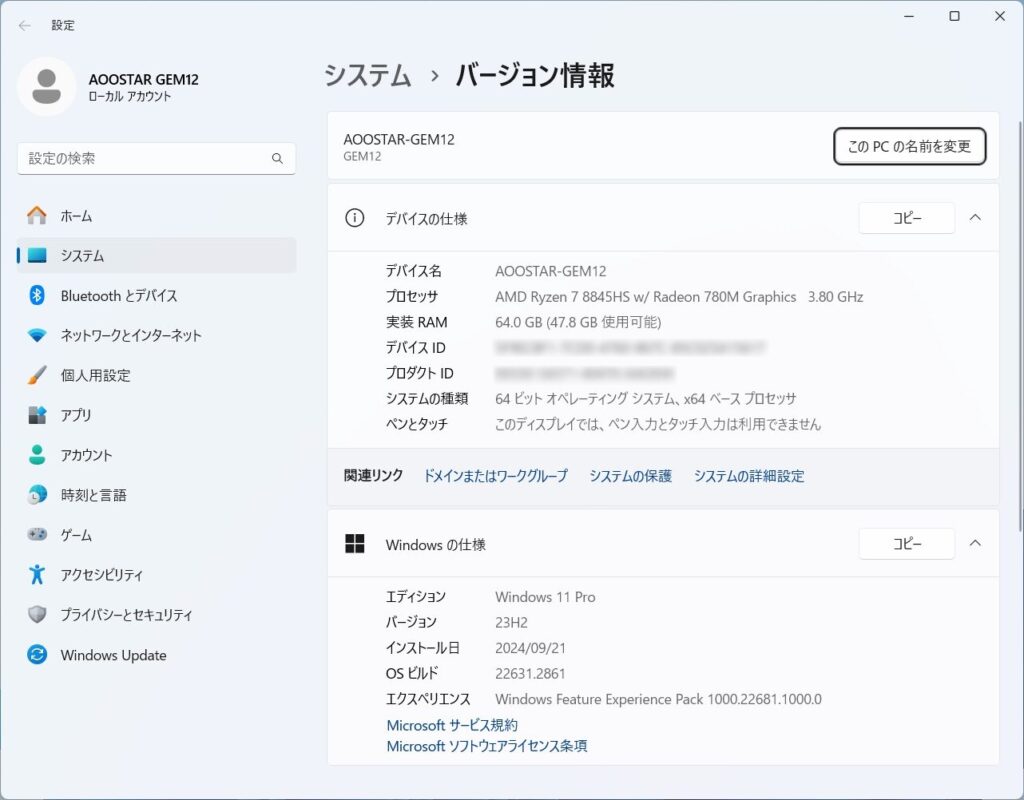Open アプリ settings category
1024x800 pixels.
point(157,415)
